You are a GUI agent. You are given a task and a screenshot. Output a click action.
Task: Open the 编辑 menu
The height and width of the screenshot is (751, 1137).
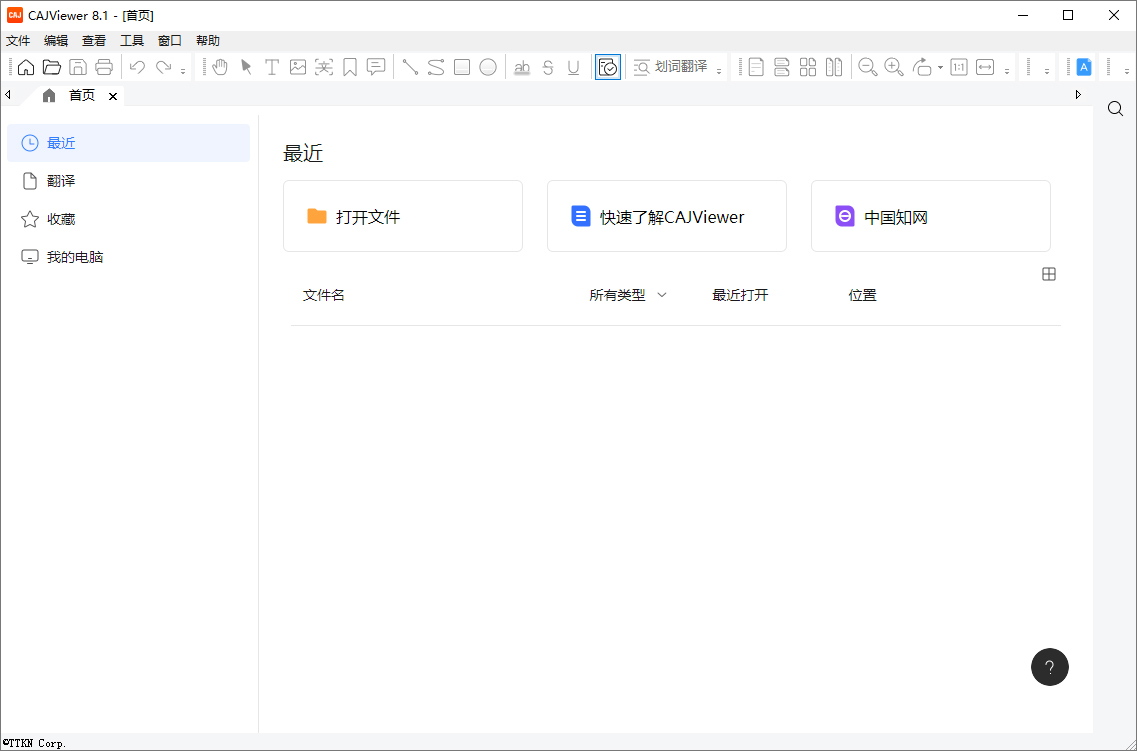point(56,41)
